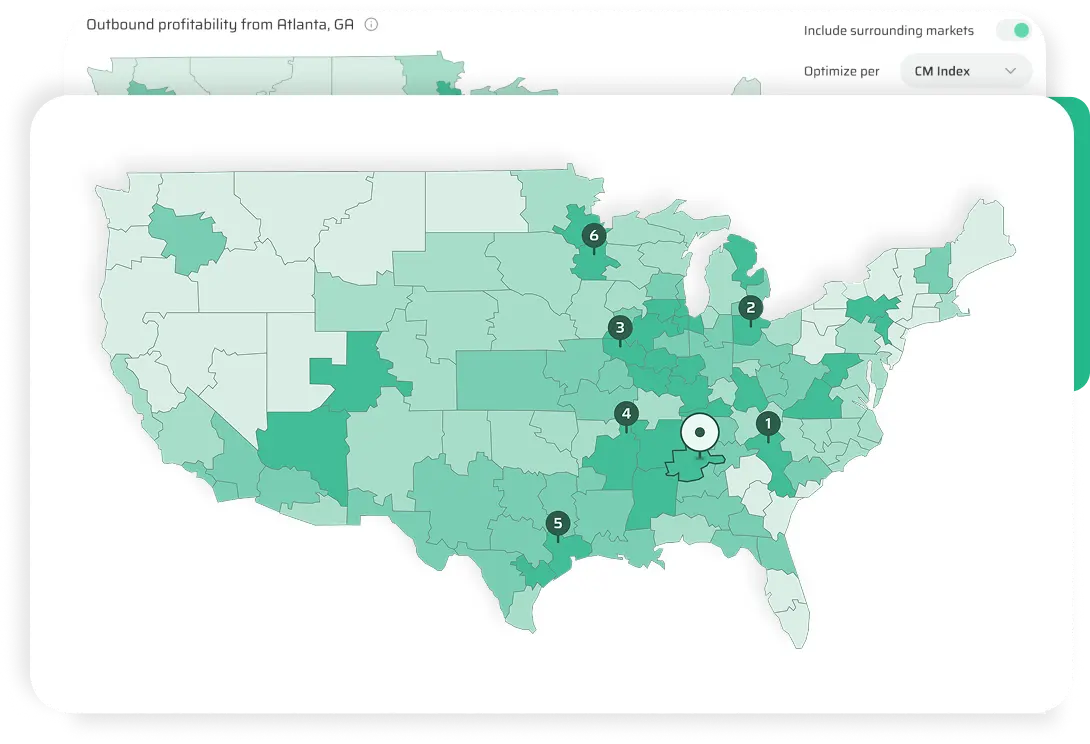Click the Include surrounding markets label

point(888,31)
